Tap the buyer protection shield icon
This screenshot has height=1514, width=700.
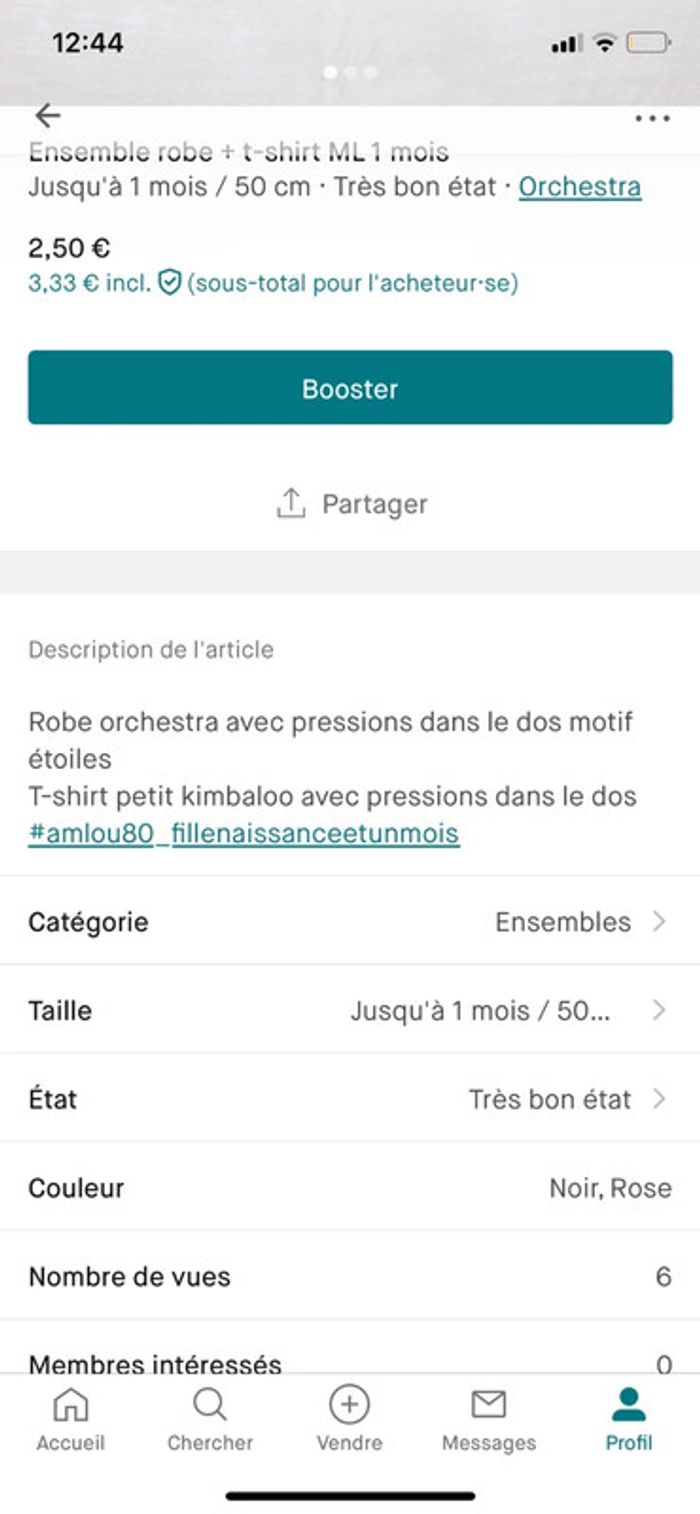click(x=170, y=283)
